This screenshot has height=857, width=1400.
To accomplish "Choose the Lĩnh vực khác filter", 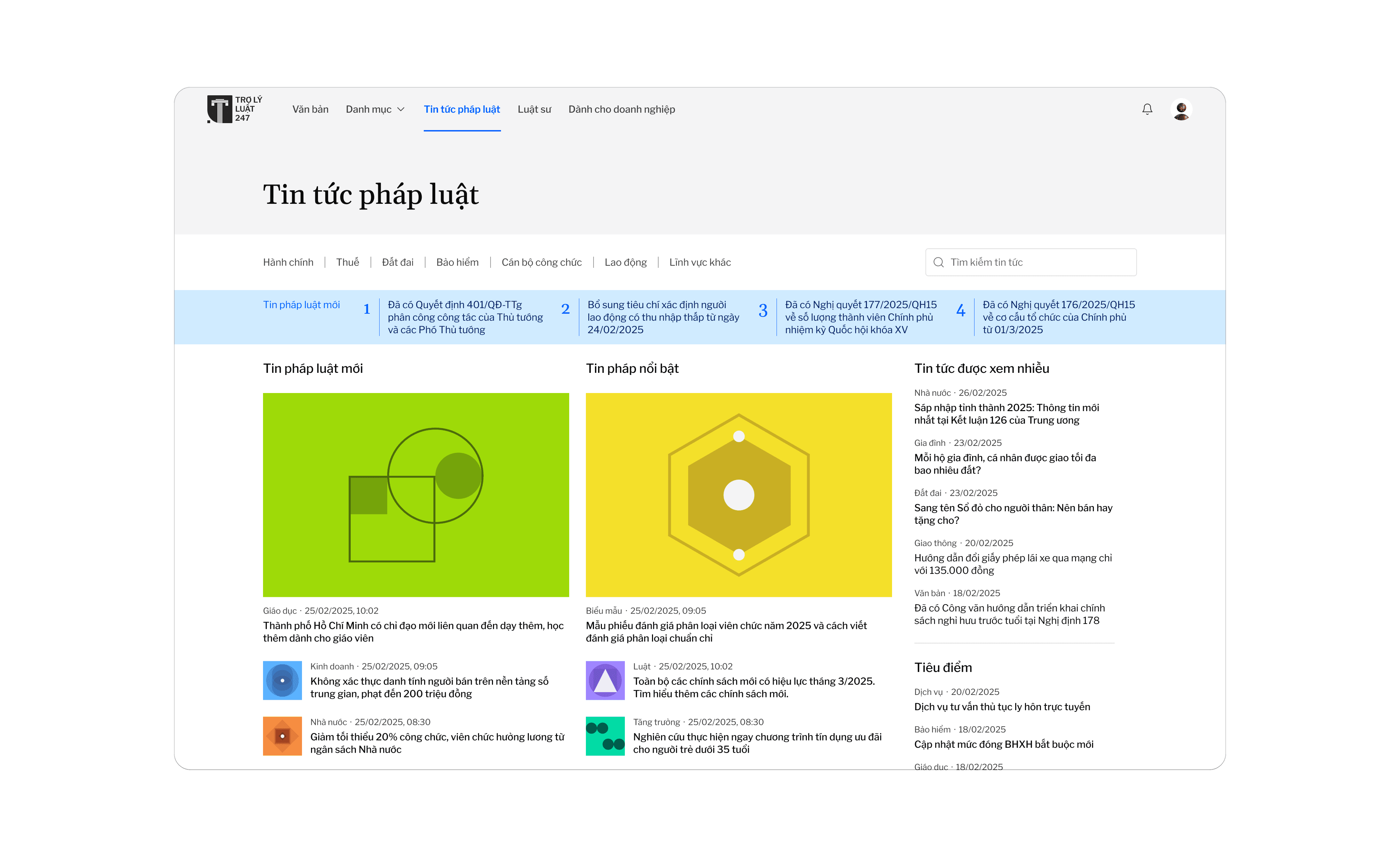I will pos(700,262).
